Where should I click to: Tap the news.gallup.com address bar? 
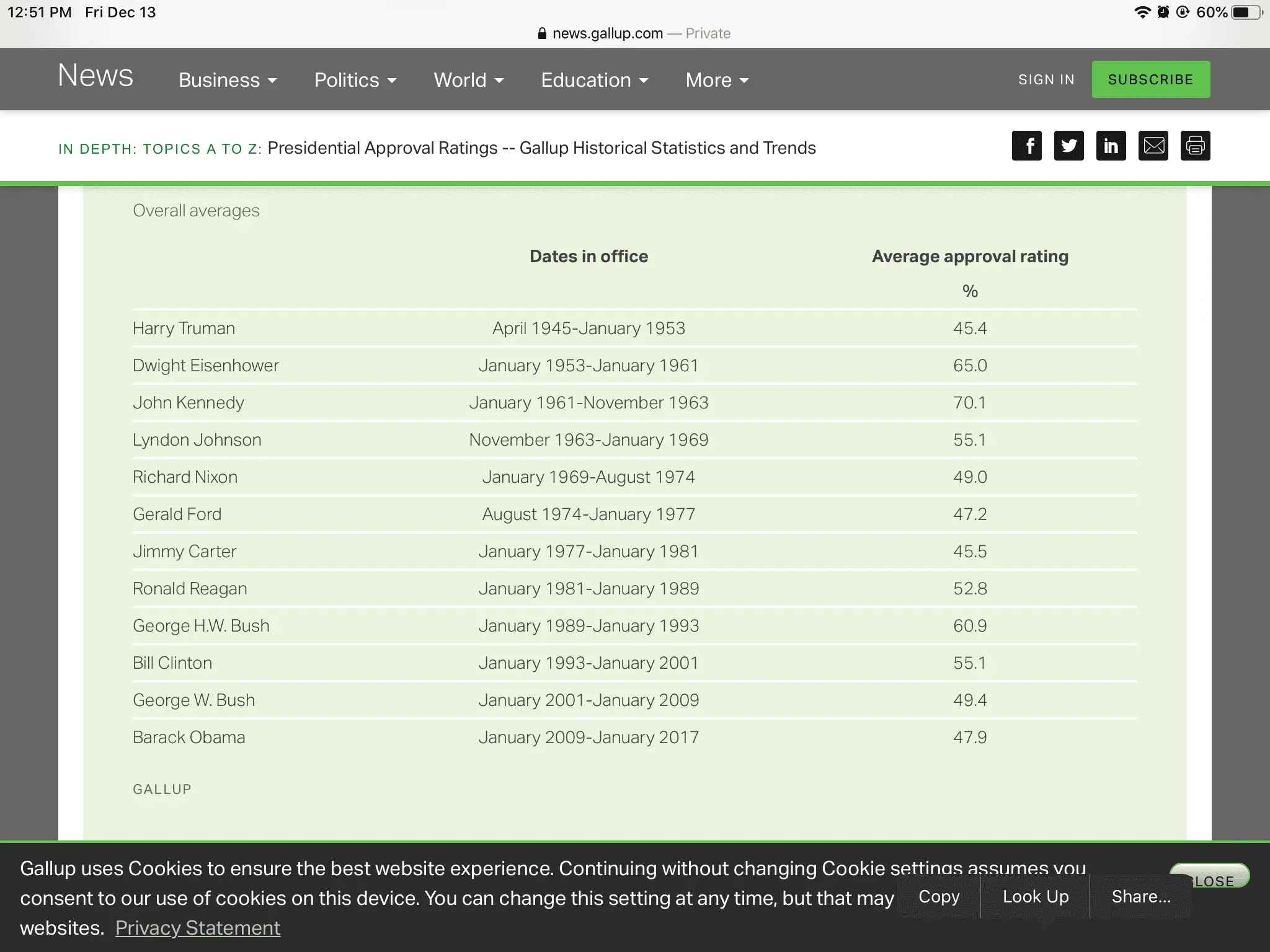tap(608, 33)
